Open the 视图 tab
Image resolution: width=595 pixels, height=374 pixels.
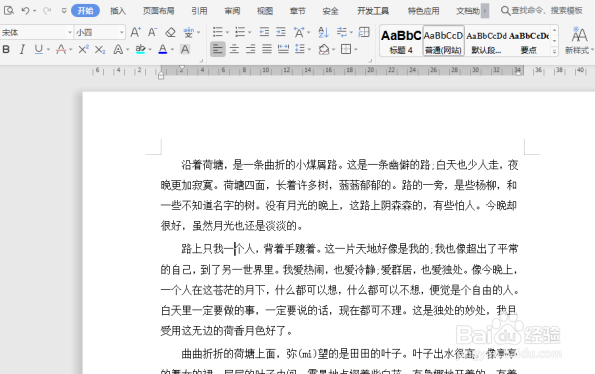(265, 11)
